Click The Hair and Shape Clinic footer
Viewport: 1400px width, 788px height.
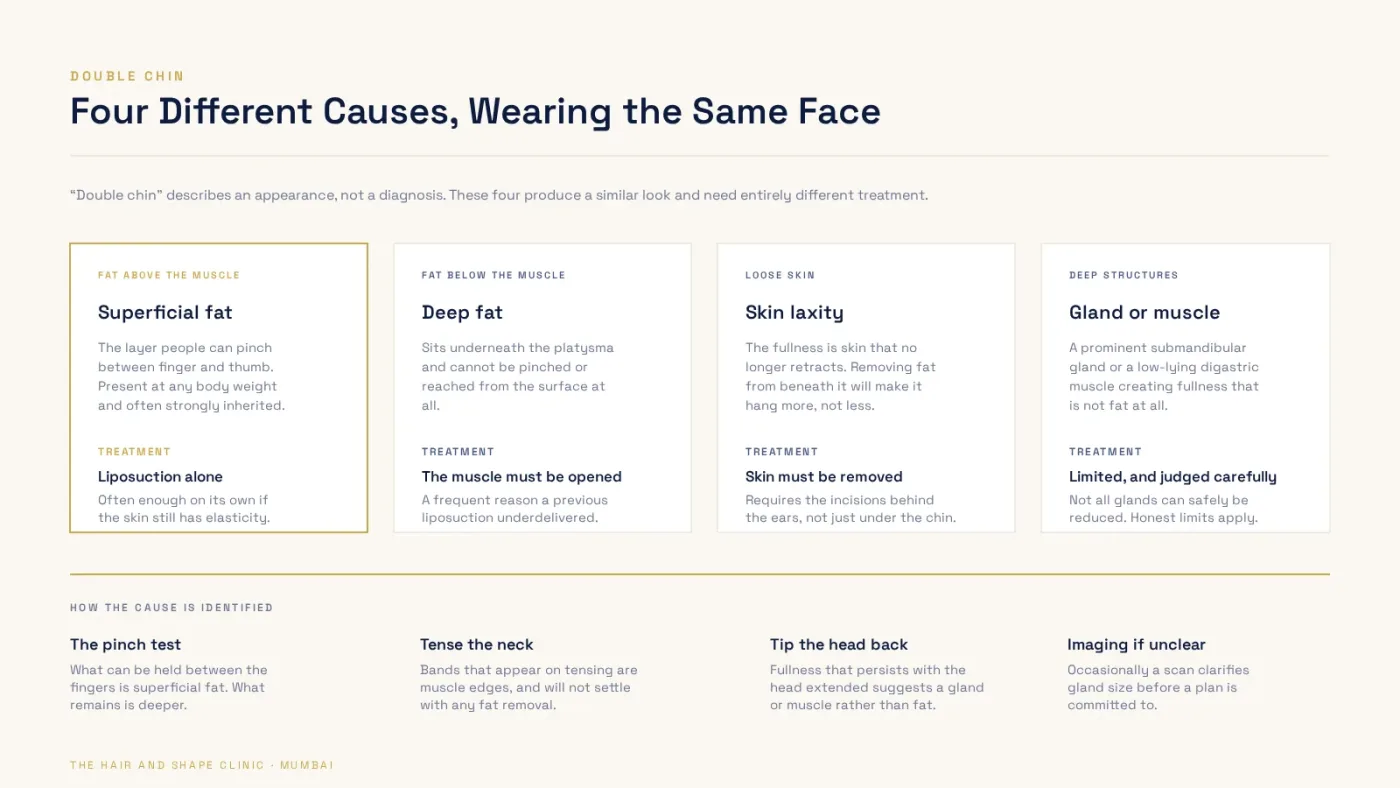coord(202,765)
